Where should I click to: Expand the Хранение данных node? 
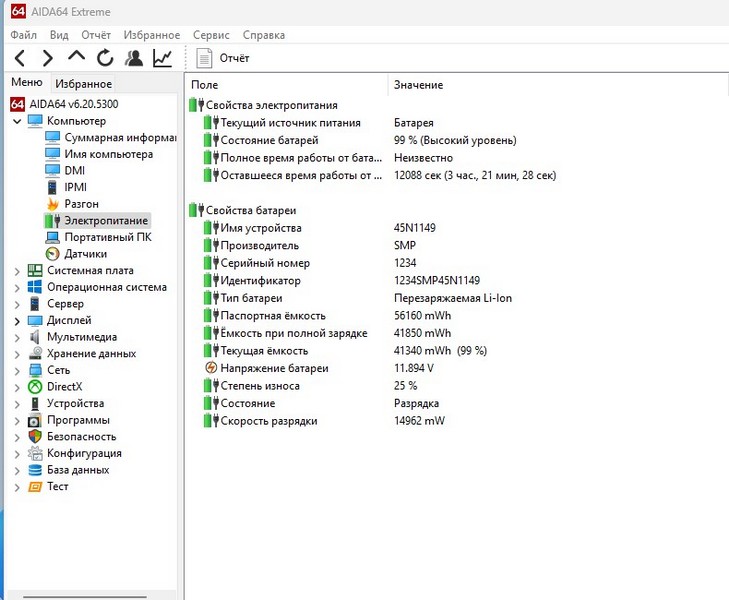click(x=17, y=354)
